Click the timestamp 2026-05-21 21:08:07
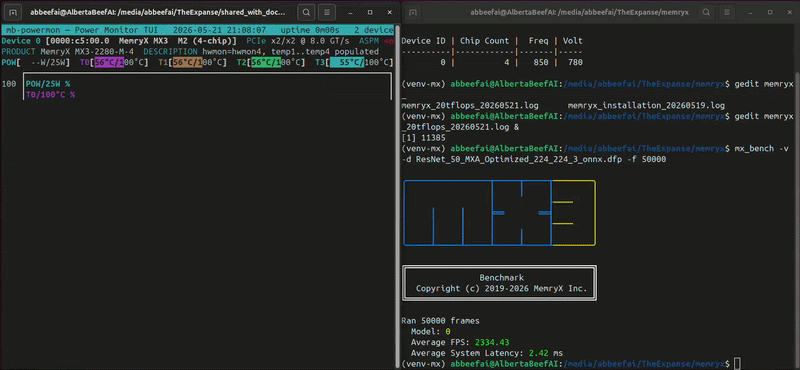This screenshot has height=370, width=800. 219,30
